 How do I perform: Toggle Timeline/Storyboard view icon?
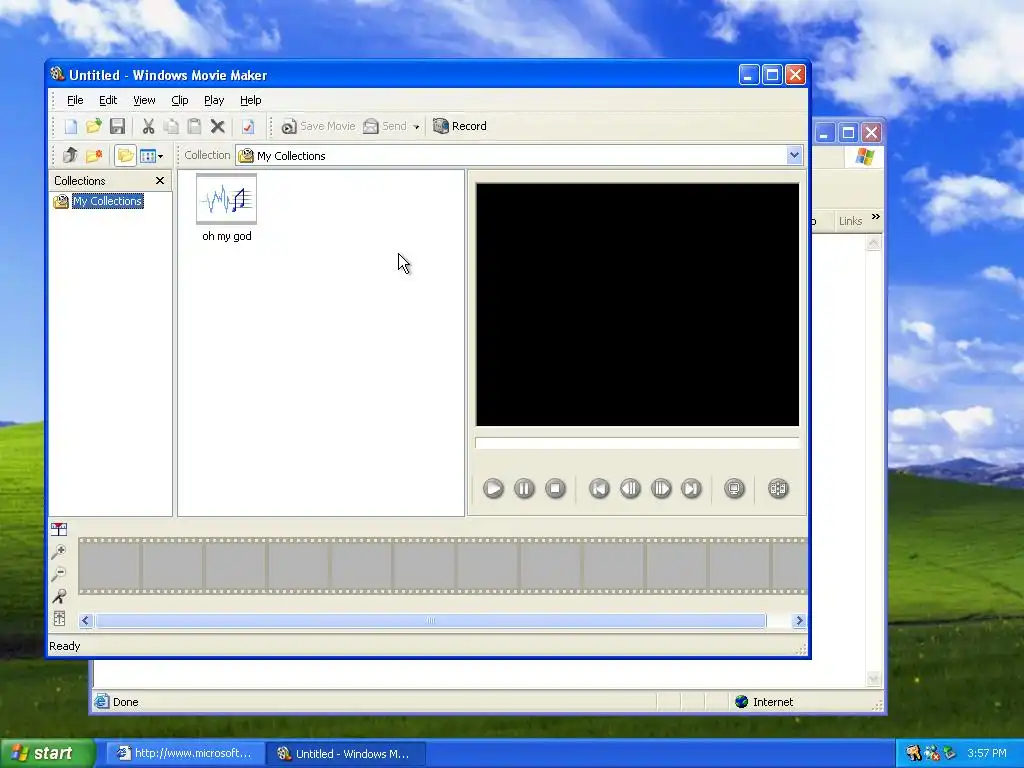click(x=59, y=529)
